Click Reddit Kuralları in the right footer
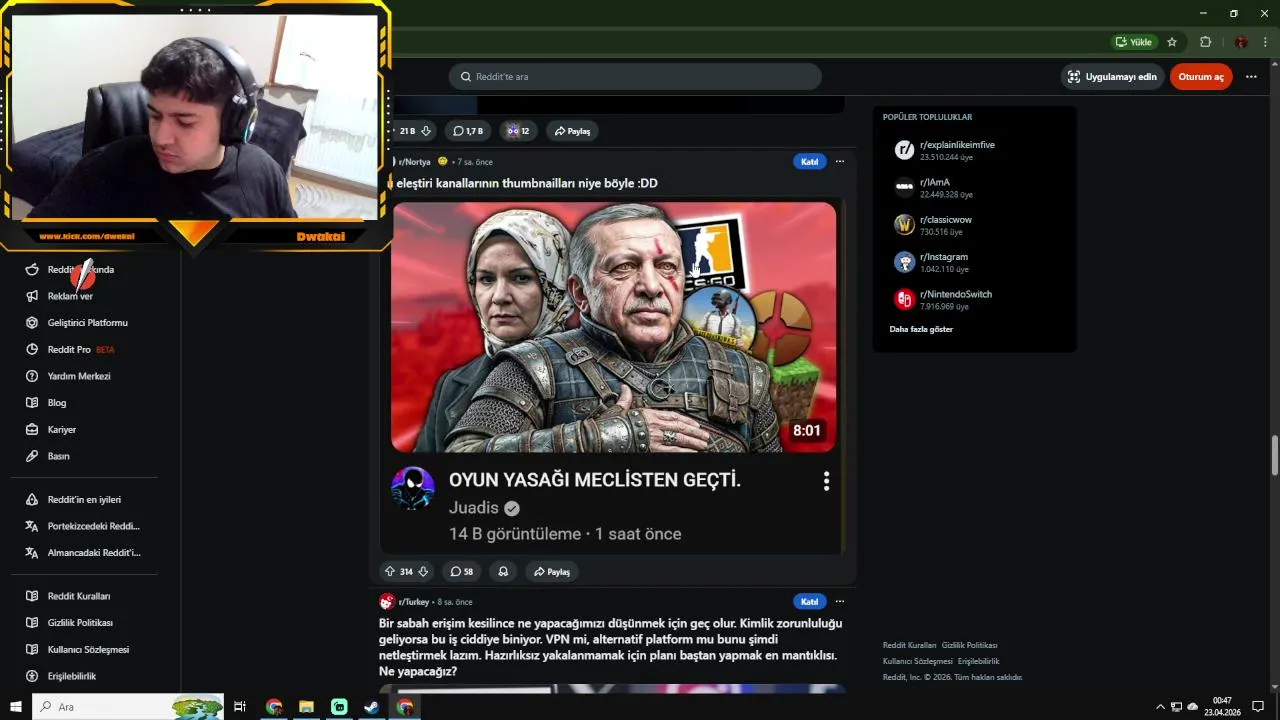Screen dimensions: 1280x720 point(909,646)
